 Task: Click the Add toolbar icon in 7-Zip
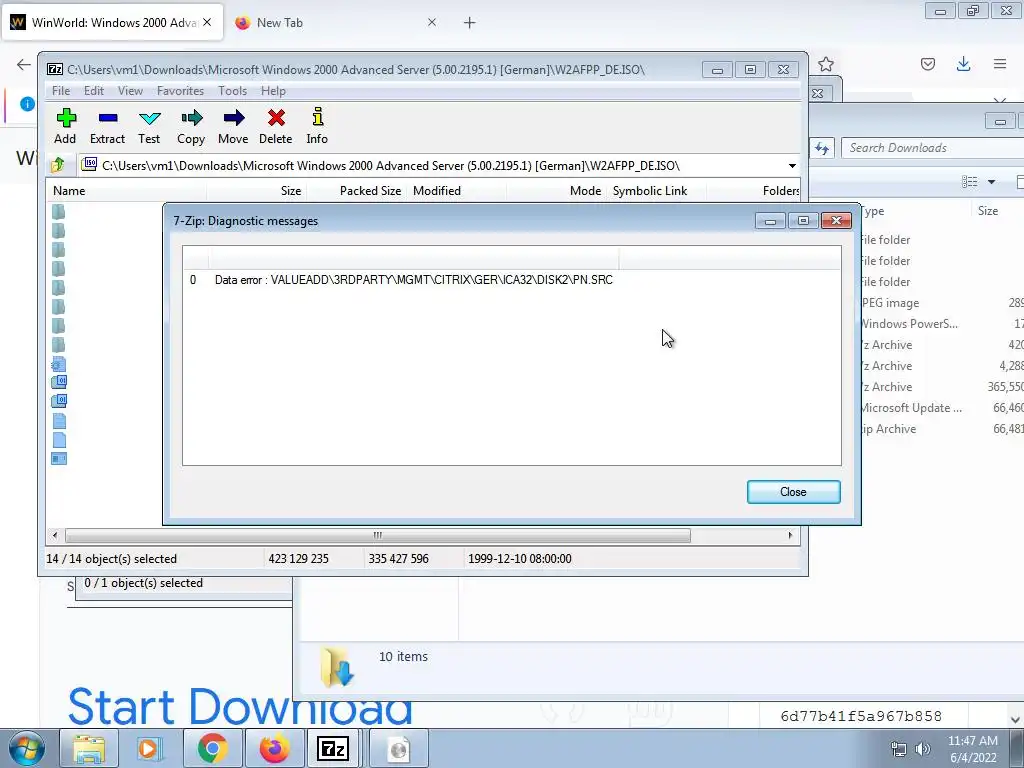click(65, 126)
